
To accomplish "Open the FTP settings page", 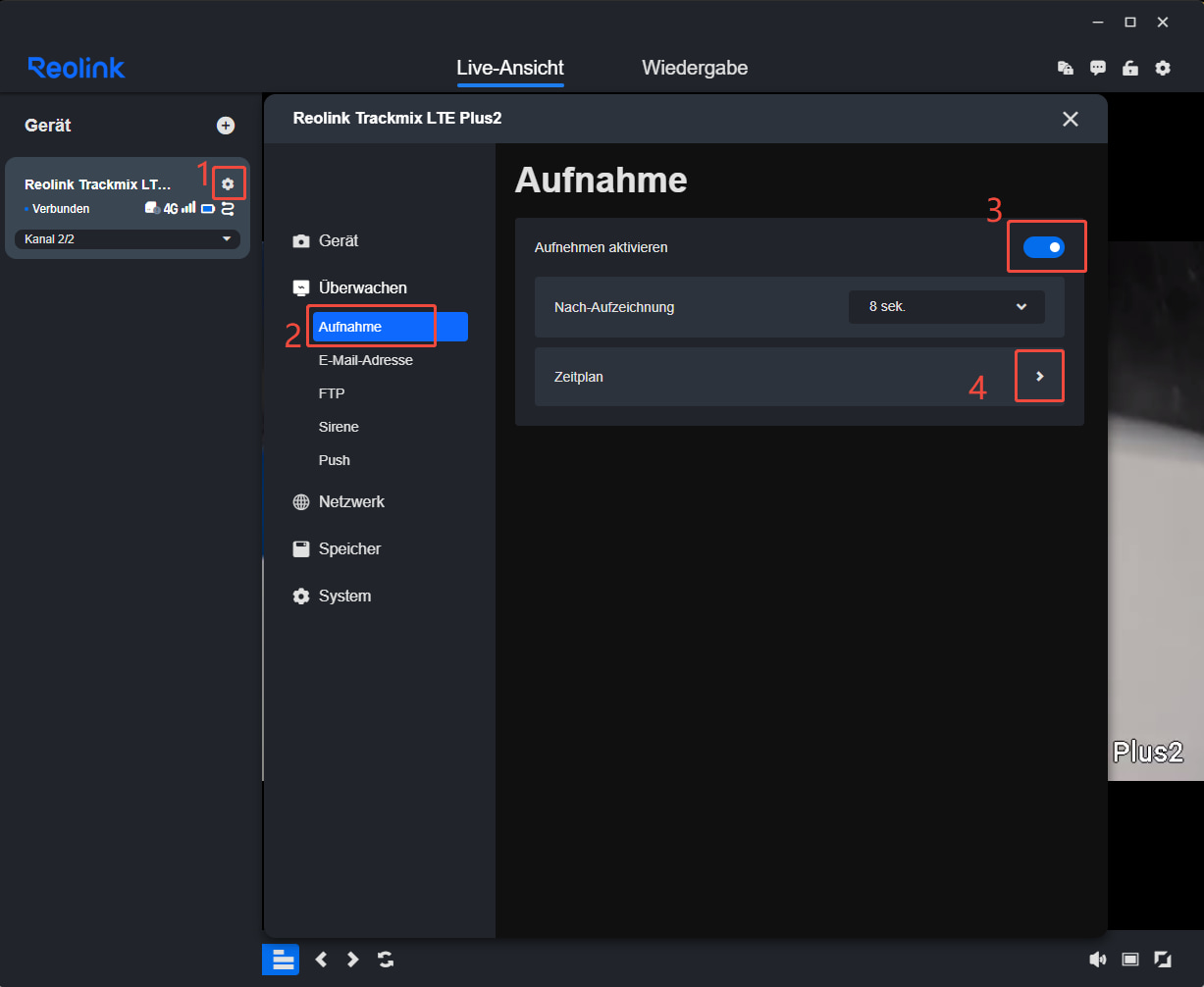I will pyautogui.click(x=332, y=393).
